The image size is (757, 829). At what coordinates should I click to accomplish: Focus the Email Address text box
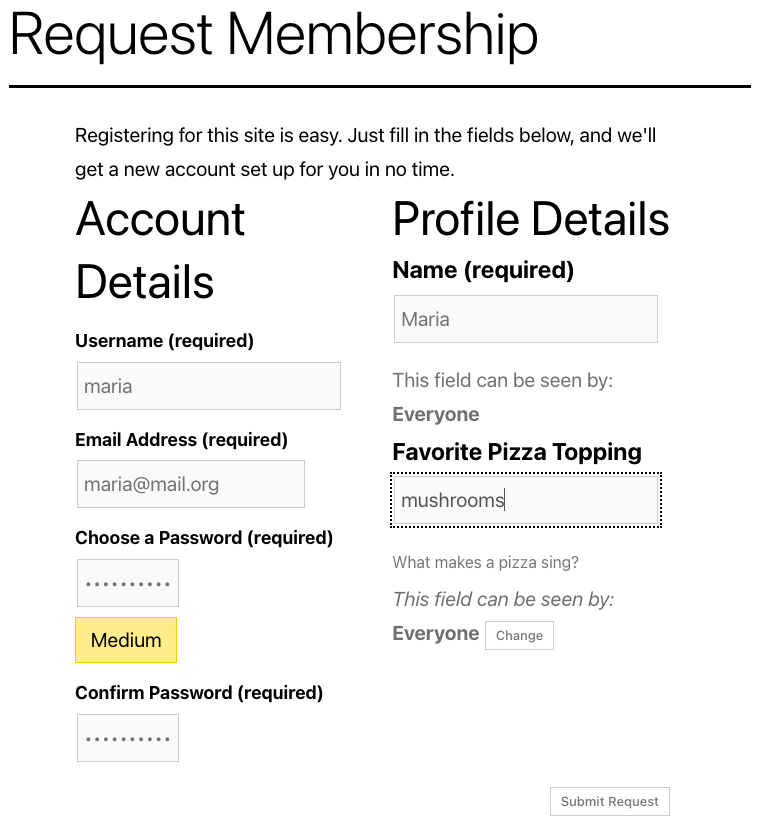(x=190, y=484)
